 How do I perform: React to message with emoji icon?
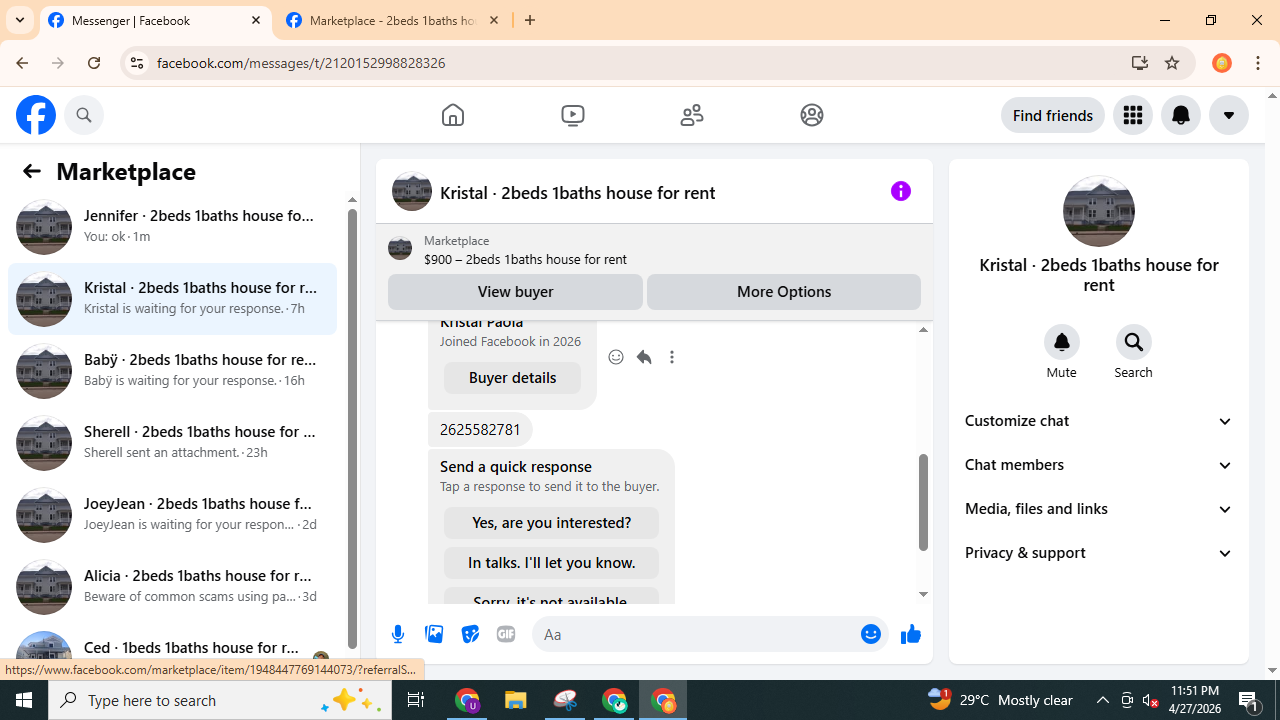tap(616, 357)
